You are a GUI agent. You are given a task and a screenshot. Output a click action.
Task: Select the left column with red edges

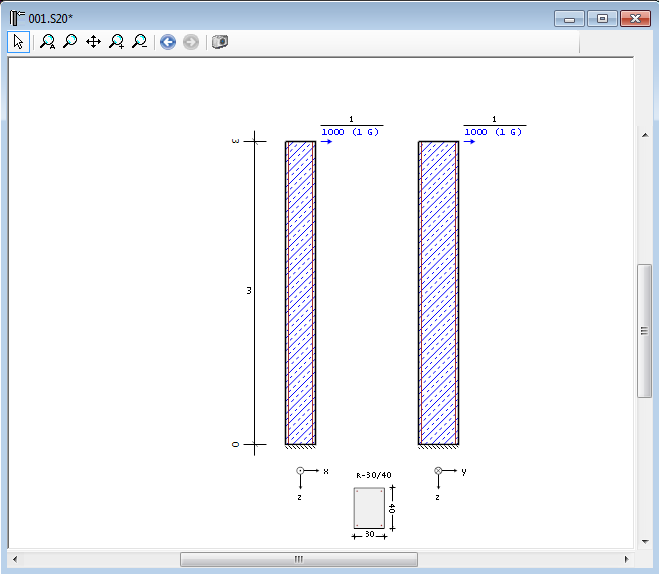(x=300, y=292)
